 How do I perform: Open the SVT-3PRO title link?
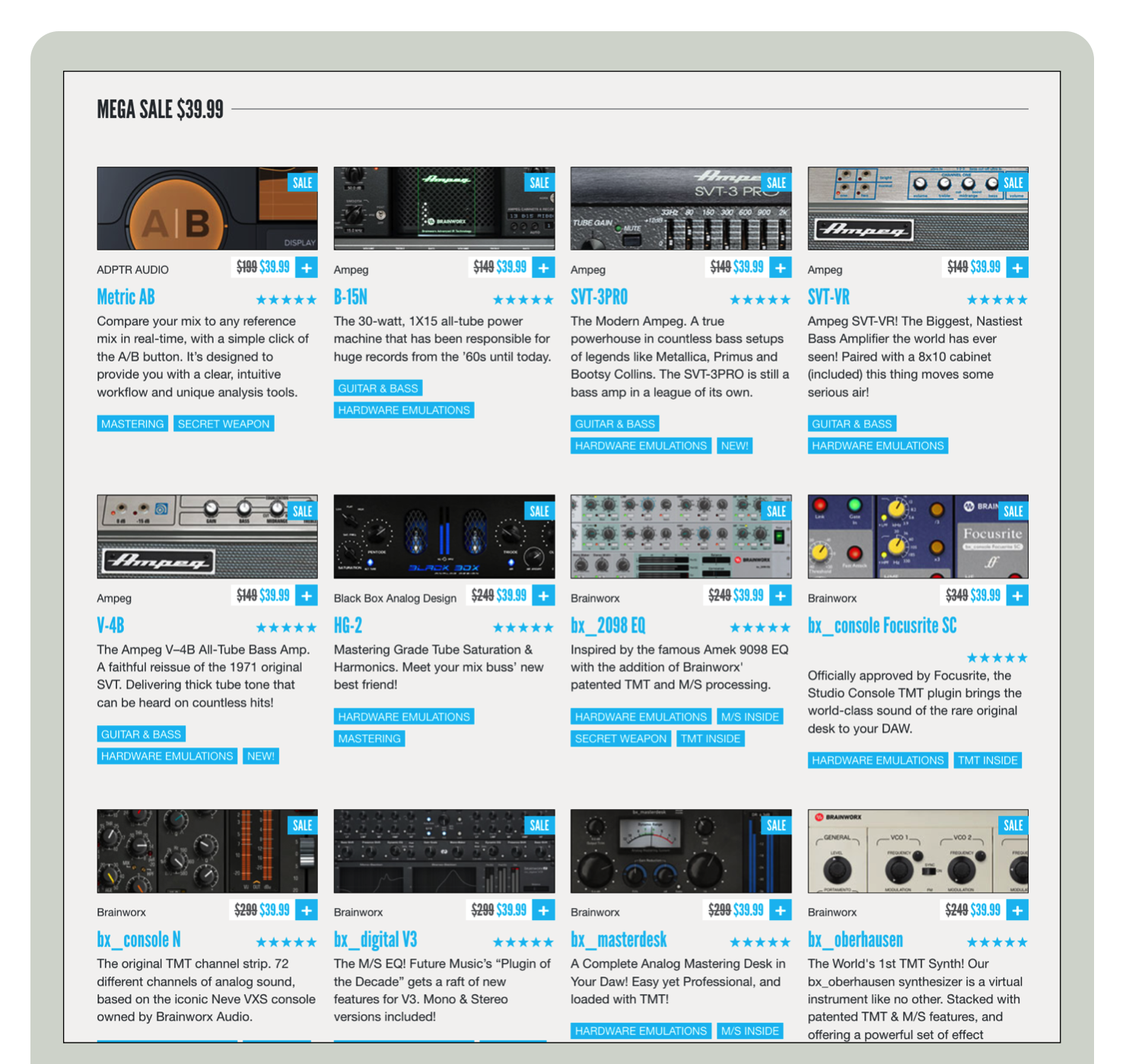point(600,297)
